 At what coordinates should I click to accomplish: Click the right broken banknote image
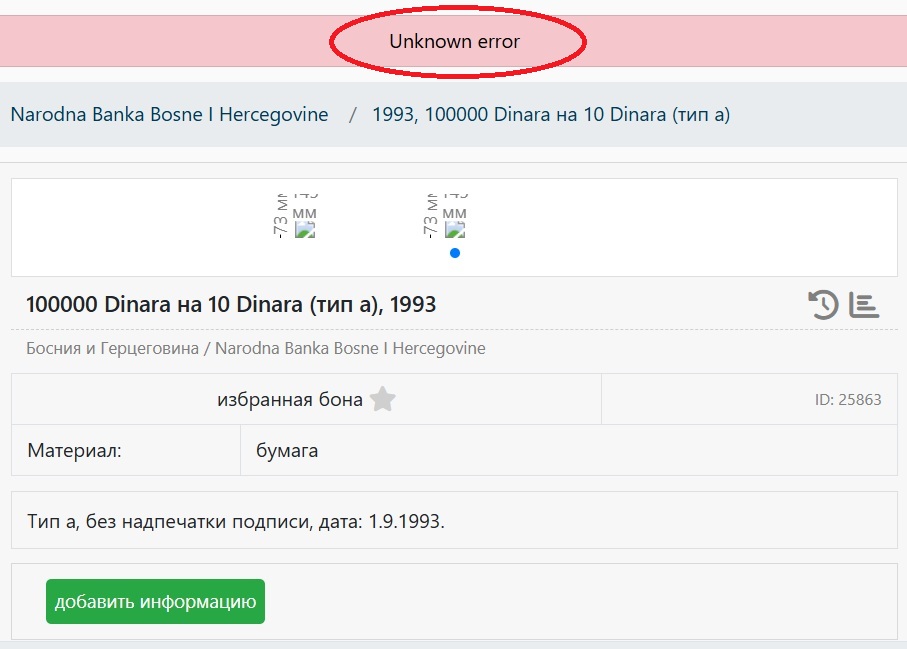pos(455,230)
